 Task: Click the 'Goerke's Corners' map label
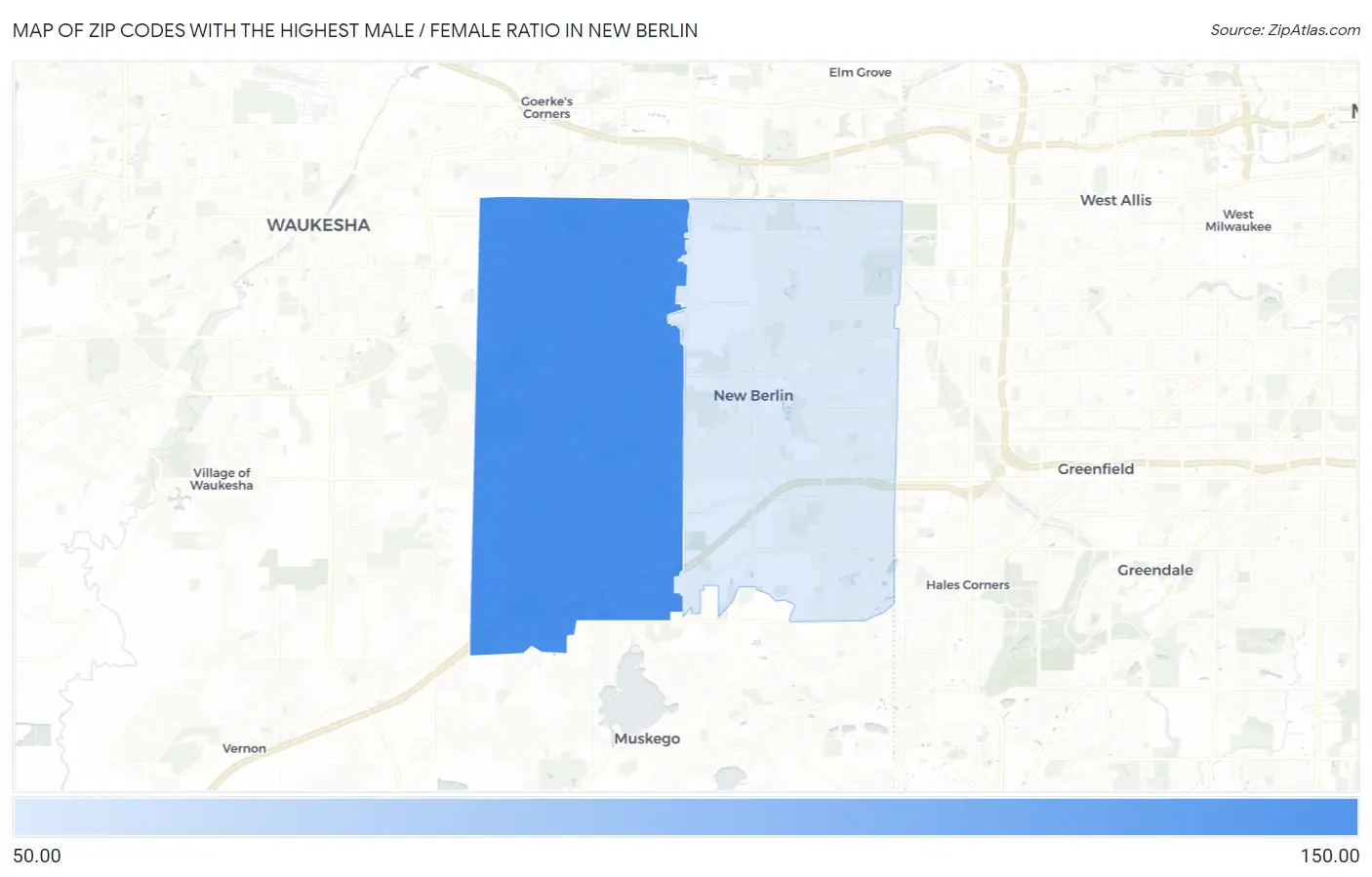546,107
